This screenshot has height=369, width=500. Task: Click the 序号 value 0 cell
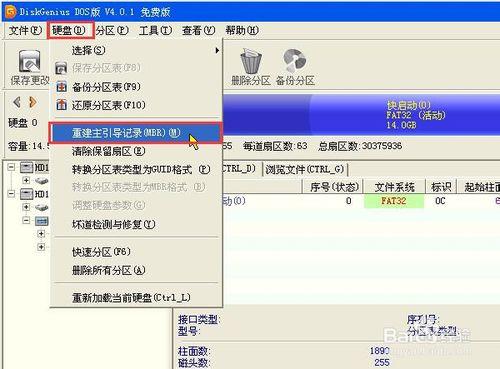coord(348,201)
